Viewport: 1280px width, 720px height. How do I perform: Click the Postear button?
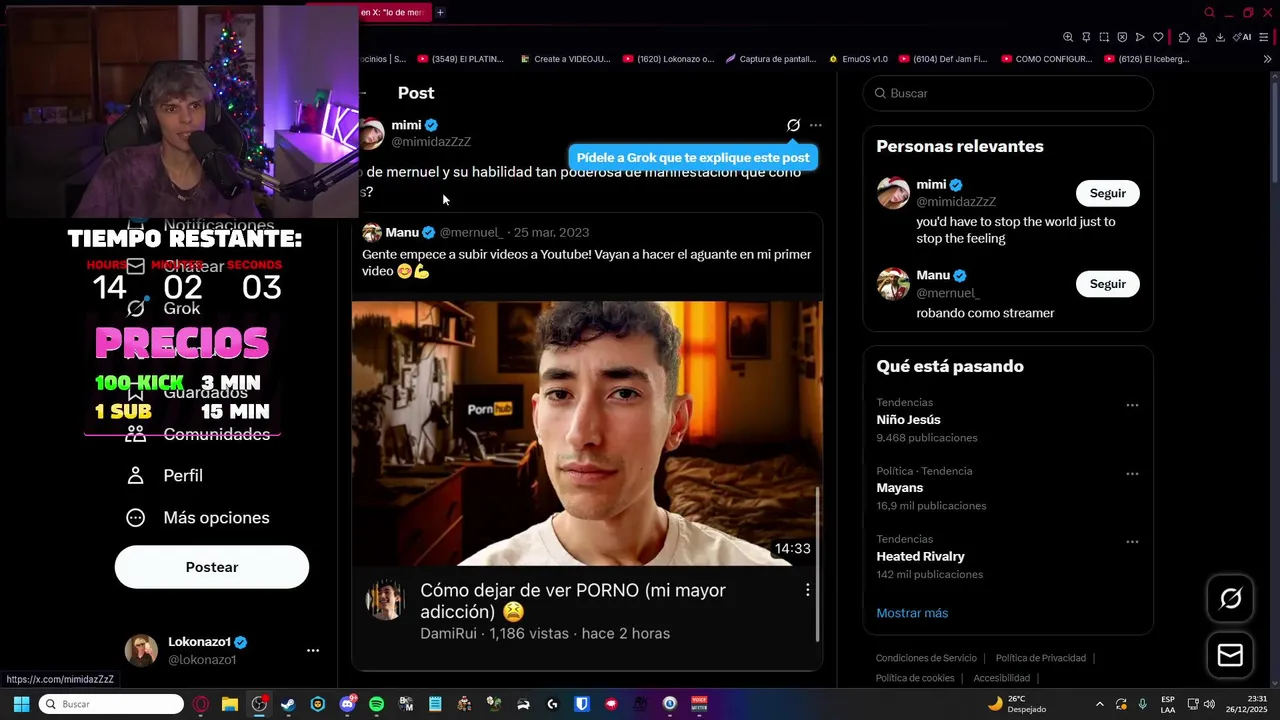coord(212,567)
